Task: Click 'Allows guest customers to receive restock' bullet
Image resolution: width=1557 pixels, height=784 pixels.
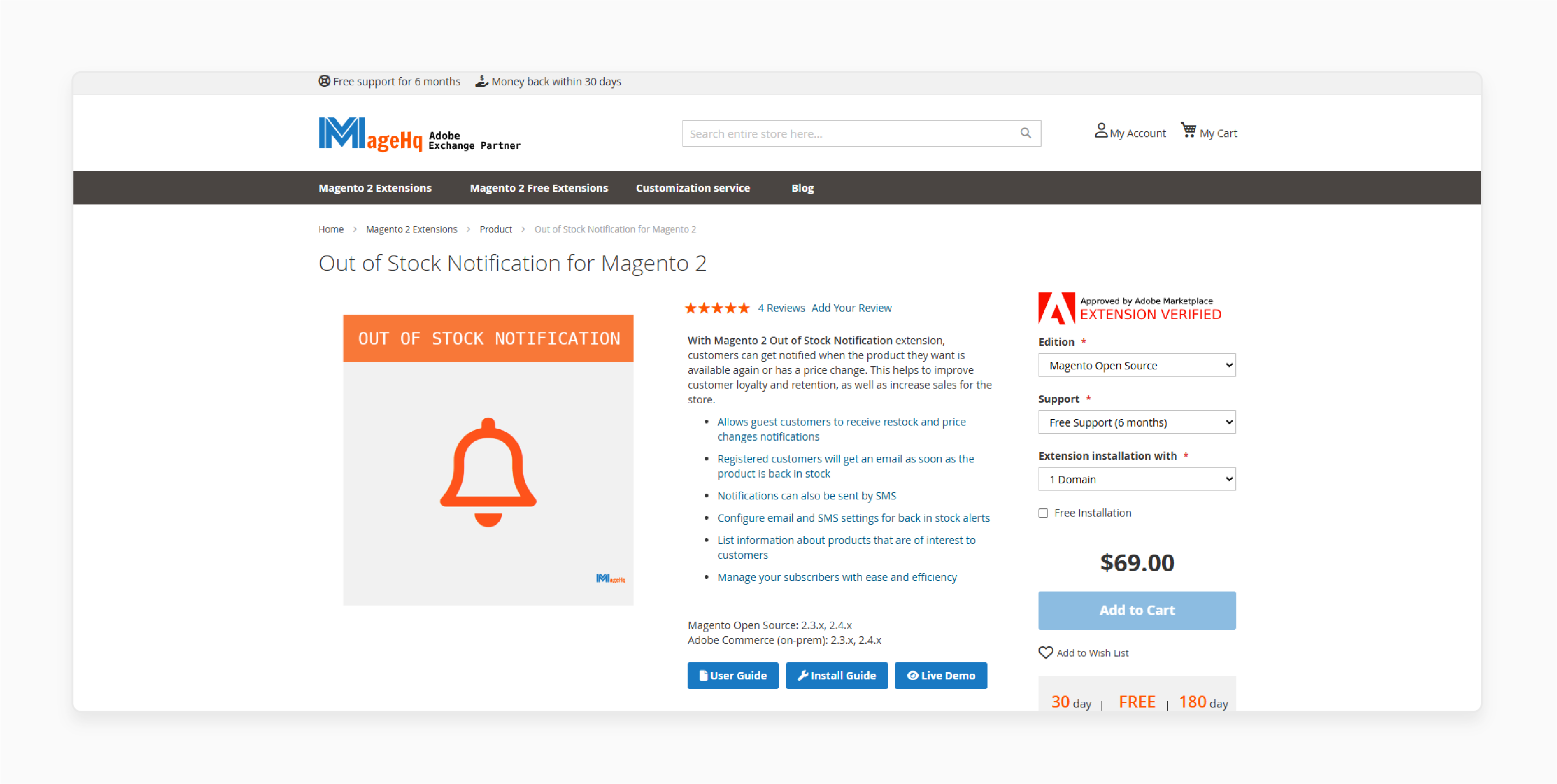Action: [x=841, y=429]
